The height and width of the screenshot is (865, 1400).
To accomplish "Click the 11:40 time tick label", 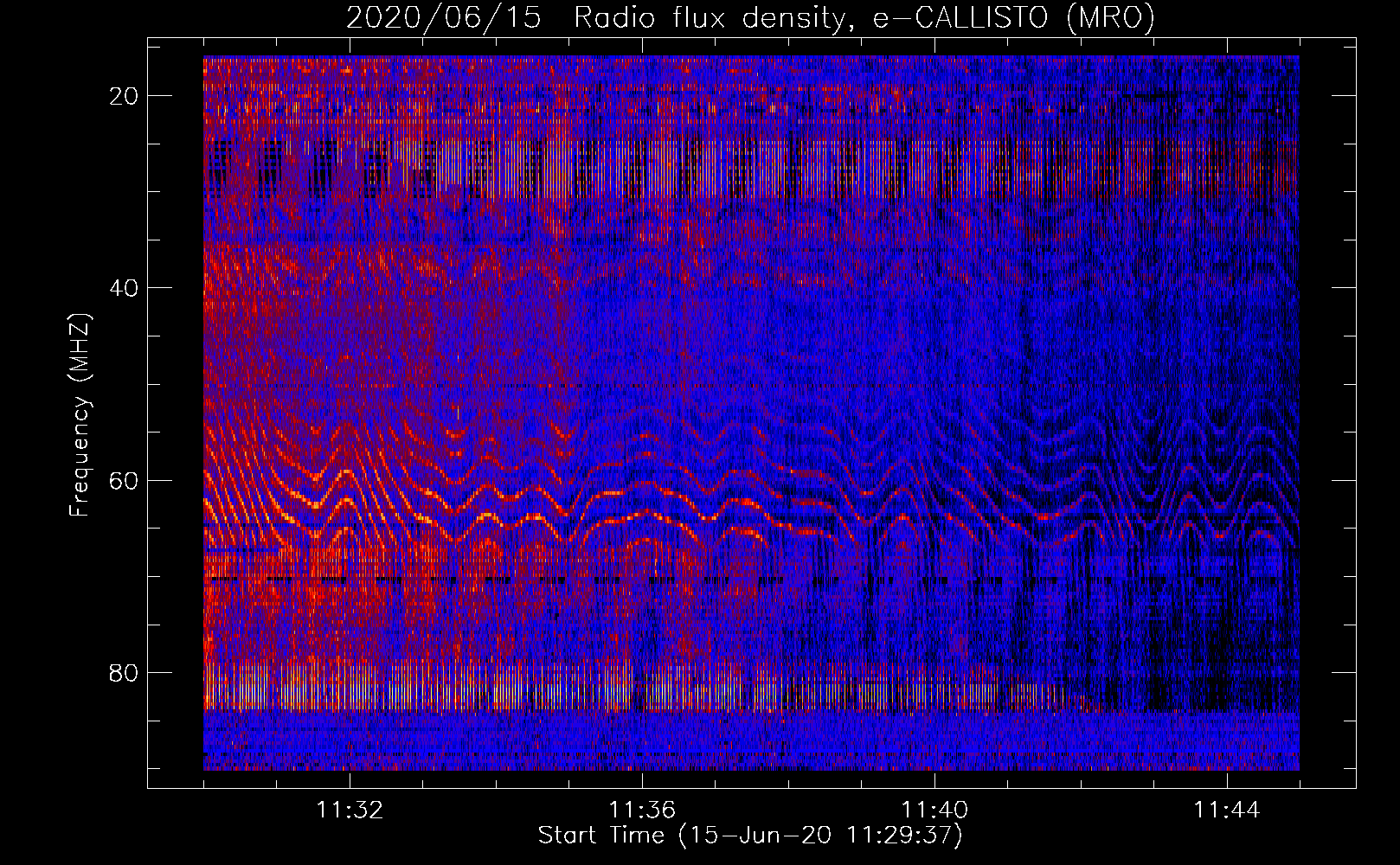I will [x=934, y=811].
